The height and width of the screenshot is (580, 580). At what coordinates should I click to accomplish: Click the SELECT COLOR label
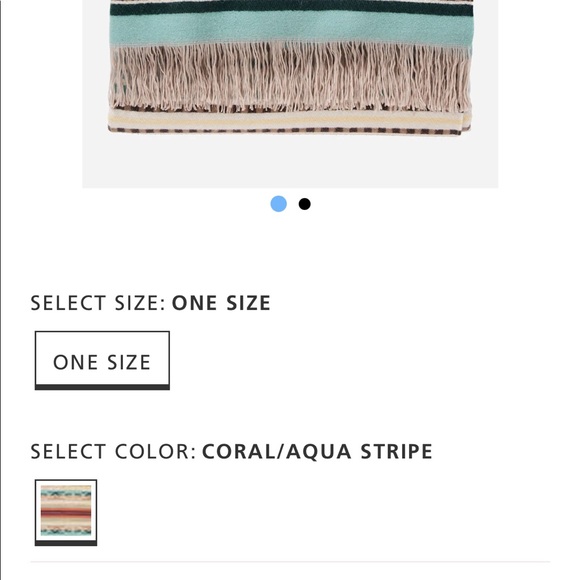point(113,452)
